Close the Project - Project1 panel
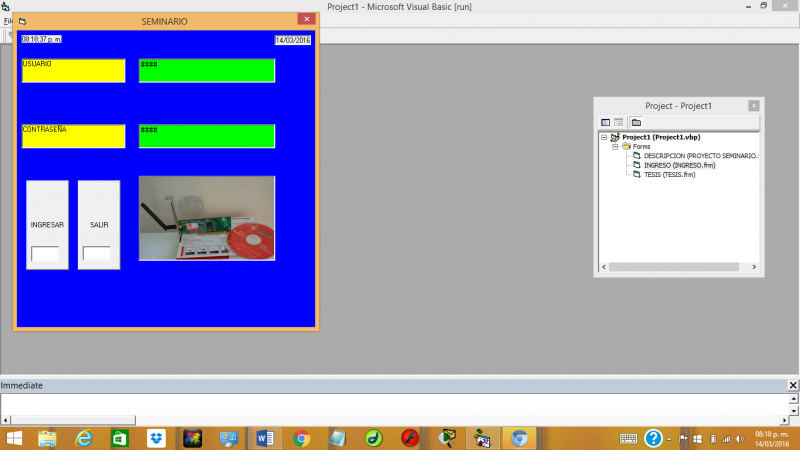This screenshot has height=450, width=800. [x=754, y=106]
